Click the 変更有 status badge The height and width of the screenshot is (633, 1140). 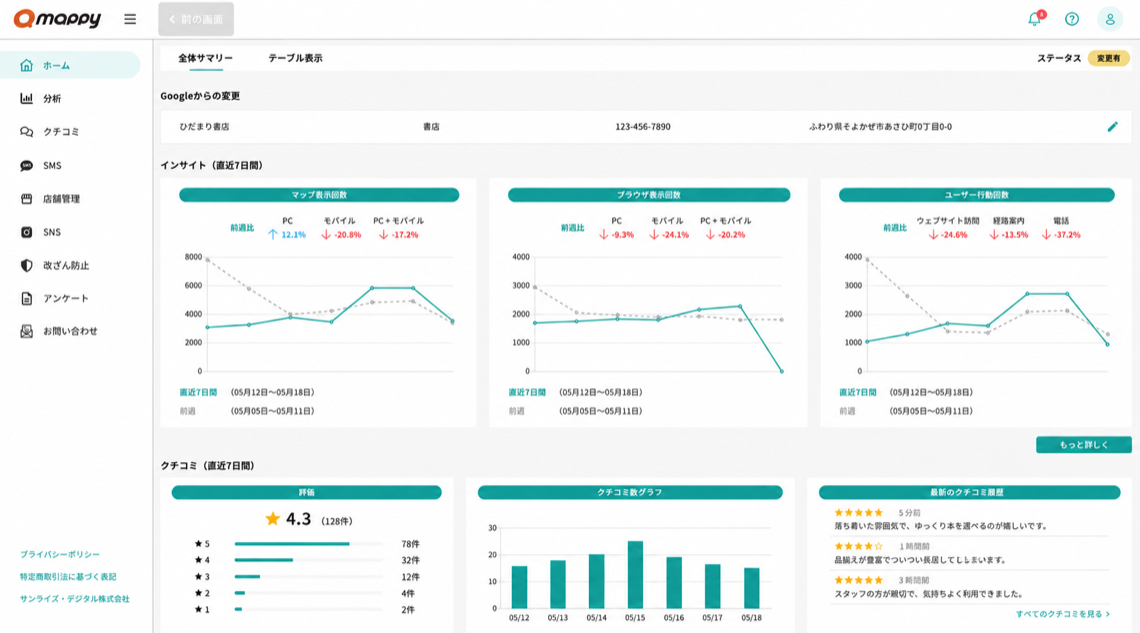click(x=1108, y=58)
